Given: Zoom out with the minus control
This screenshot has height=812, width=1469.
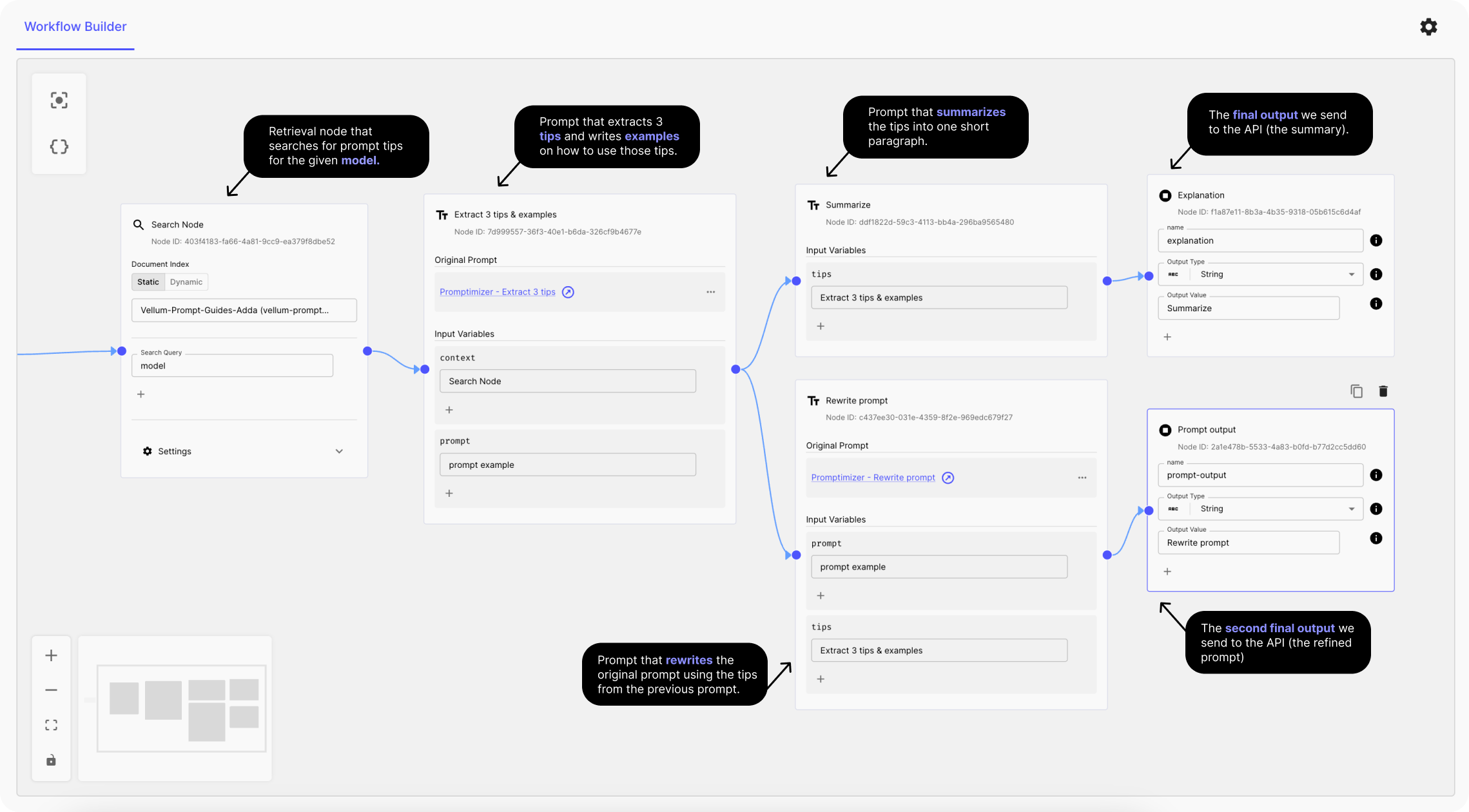Looking at the screenshot, I should (x=51, y=690).
